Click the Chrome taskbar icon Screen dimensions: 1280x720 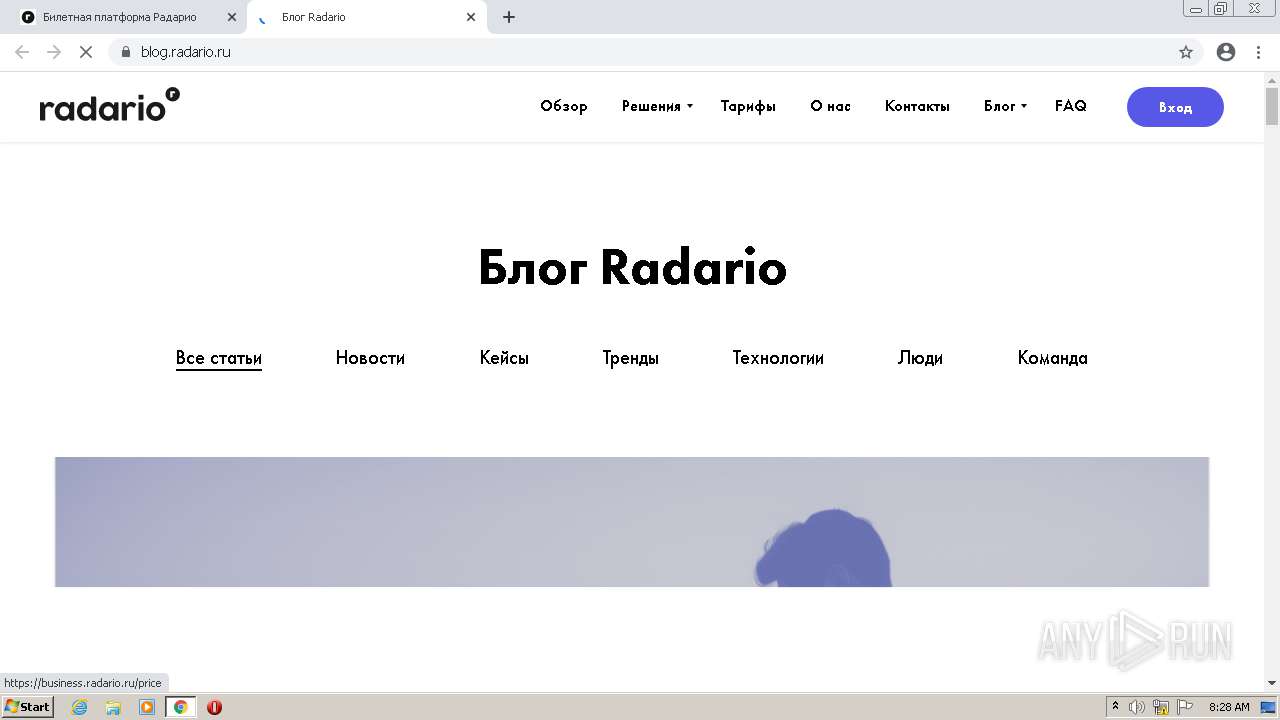click(180, 707)
